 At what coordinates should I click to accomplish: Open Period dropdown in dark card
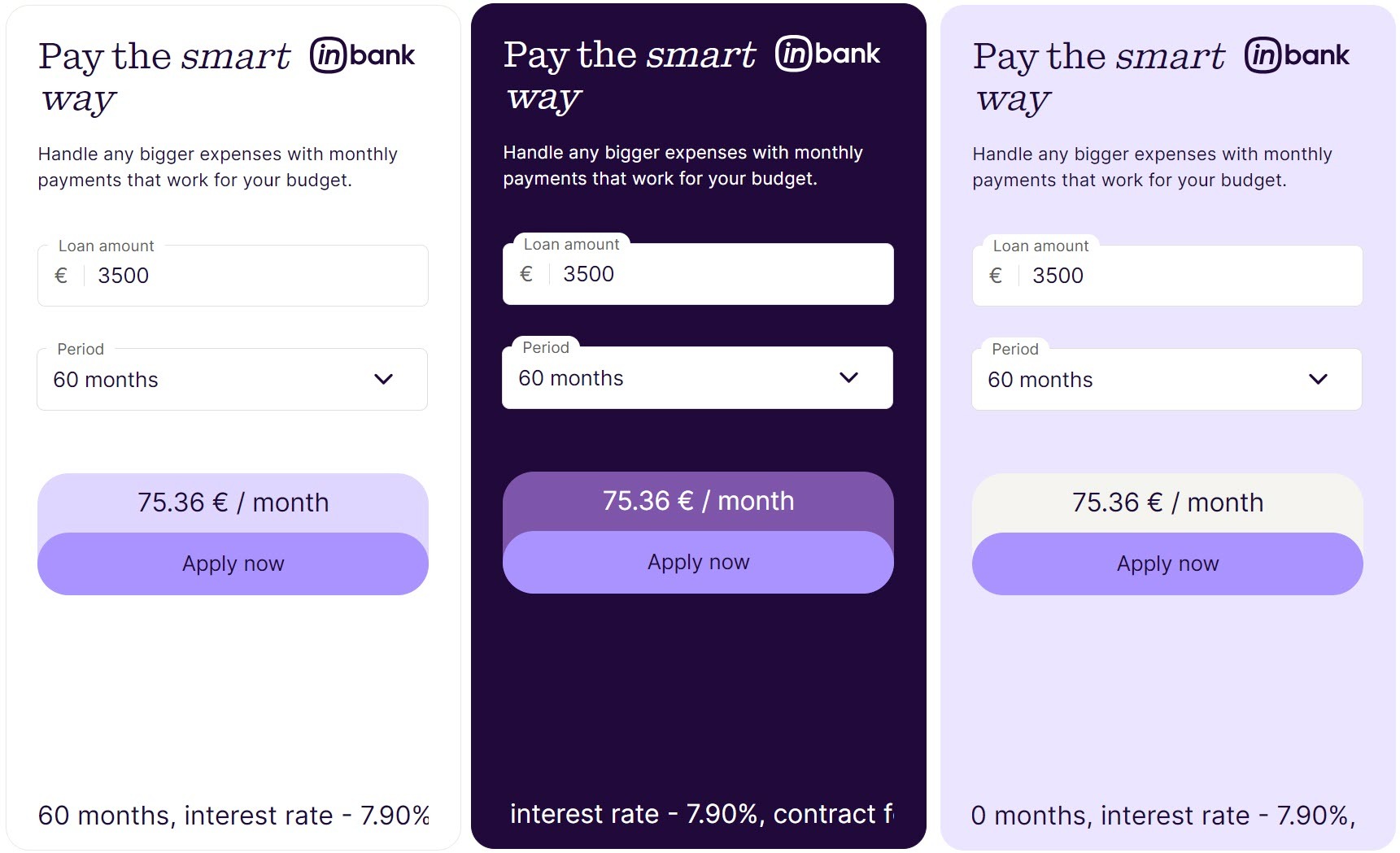point(697,378)
